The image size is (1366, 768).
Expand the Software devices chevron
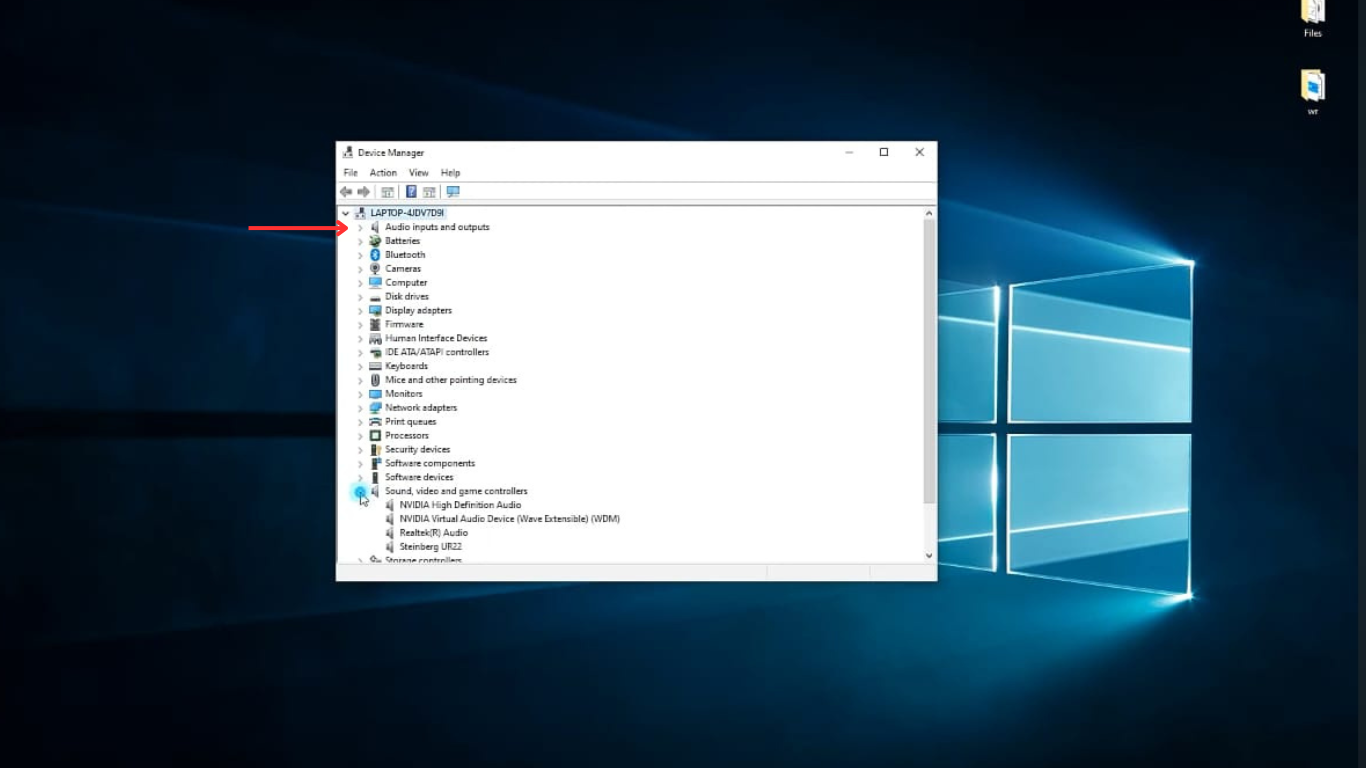[x=360, y=478]
